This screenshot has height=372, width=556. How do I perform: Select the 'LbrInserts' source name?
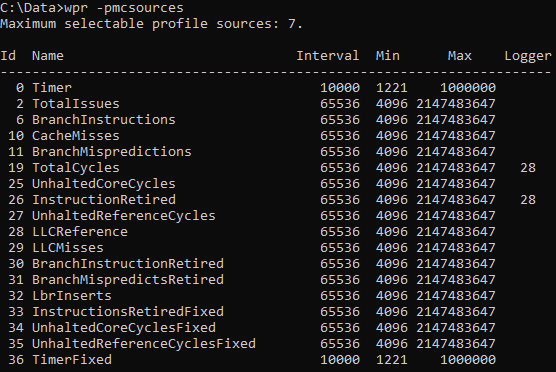click(72, 295)
